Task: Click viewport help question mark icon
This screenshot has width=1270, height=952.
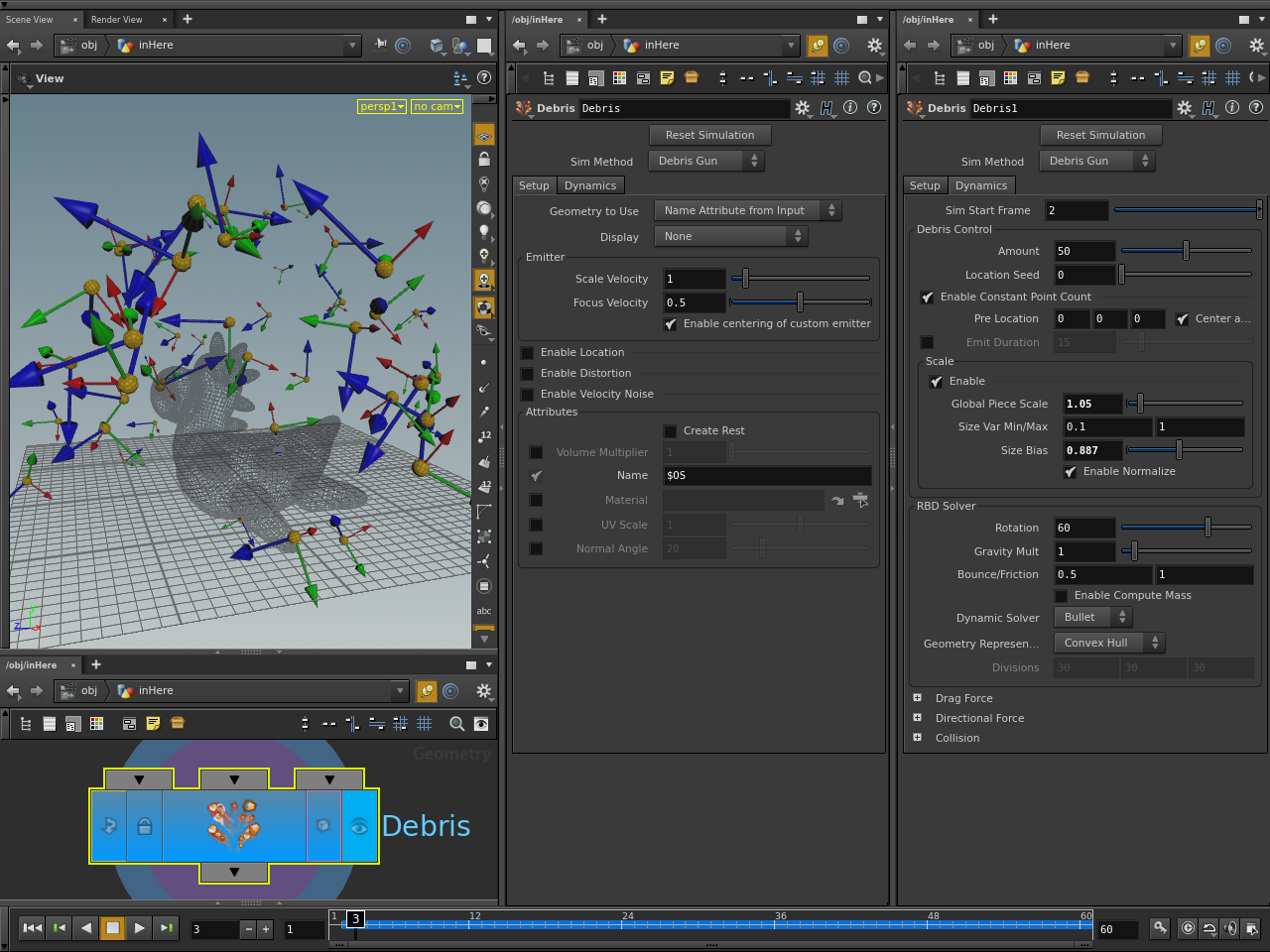Action: pyautogui.click(x=484, y=77)
